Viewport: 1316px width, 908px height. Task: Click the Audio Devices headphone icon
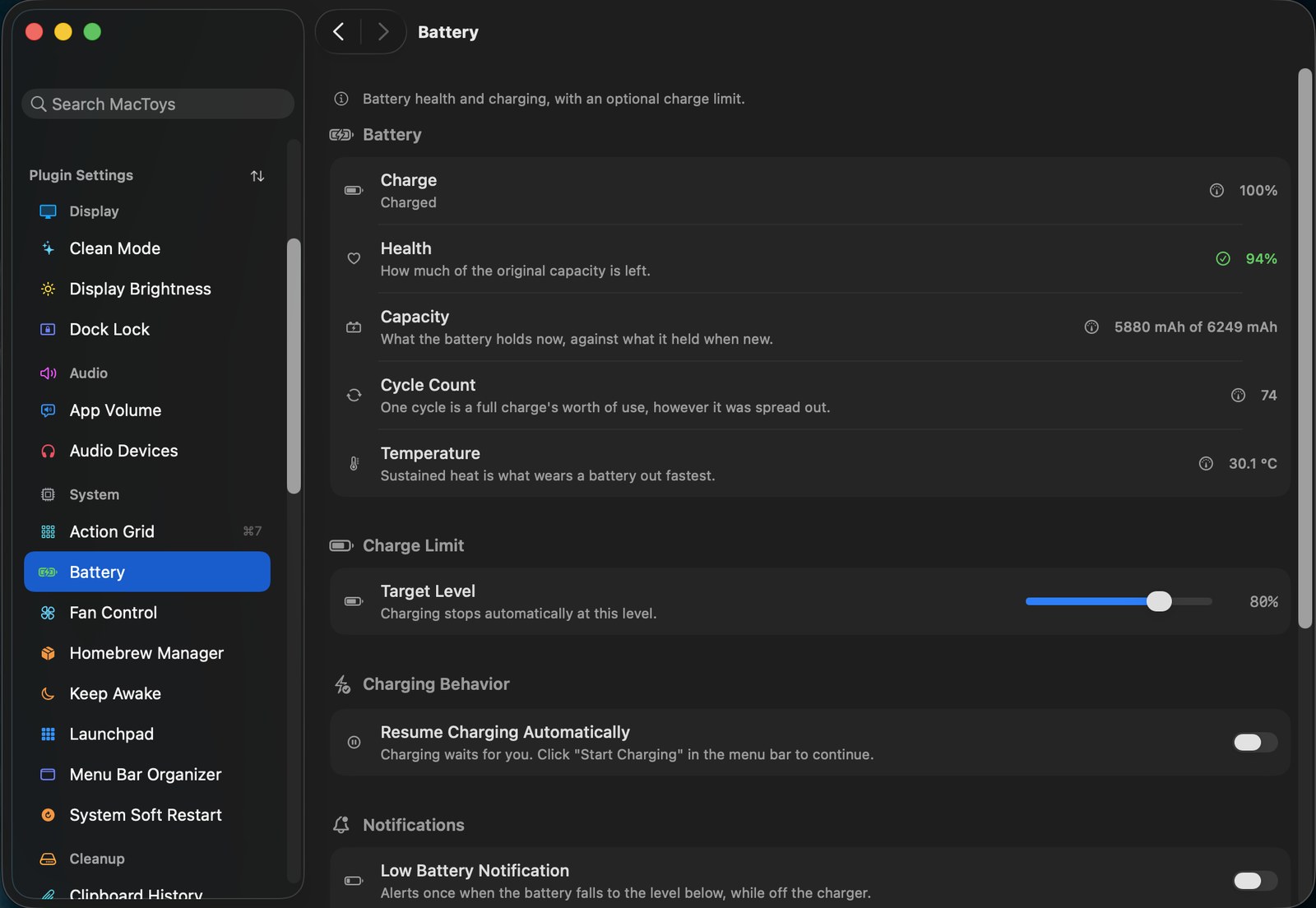click(48, 451)
